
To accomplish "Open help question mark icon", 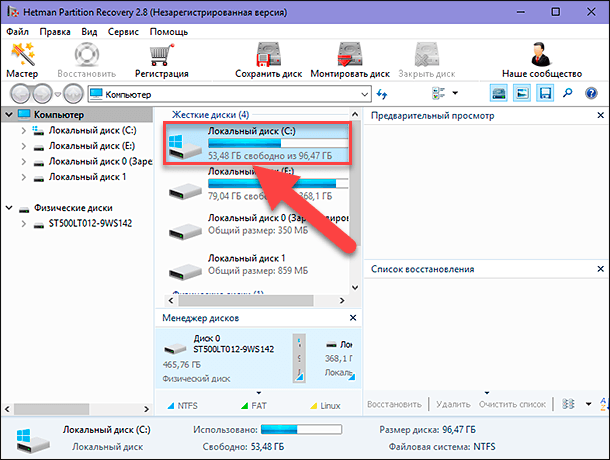I will 591,93.
